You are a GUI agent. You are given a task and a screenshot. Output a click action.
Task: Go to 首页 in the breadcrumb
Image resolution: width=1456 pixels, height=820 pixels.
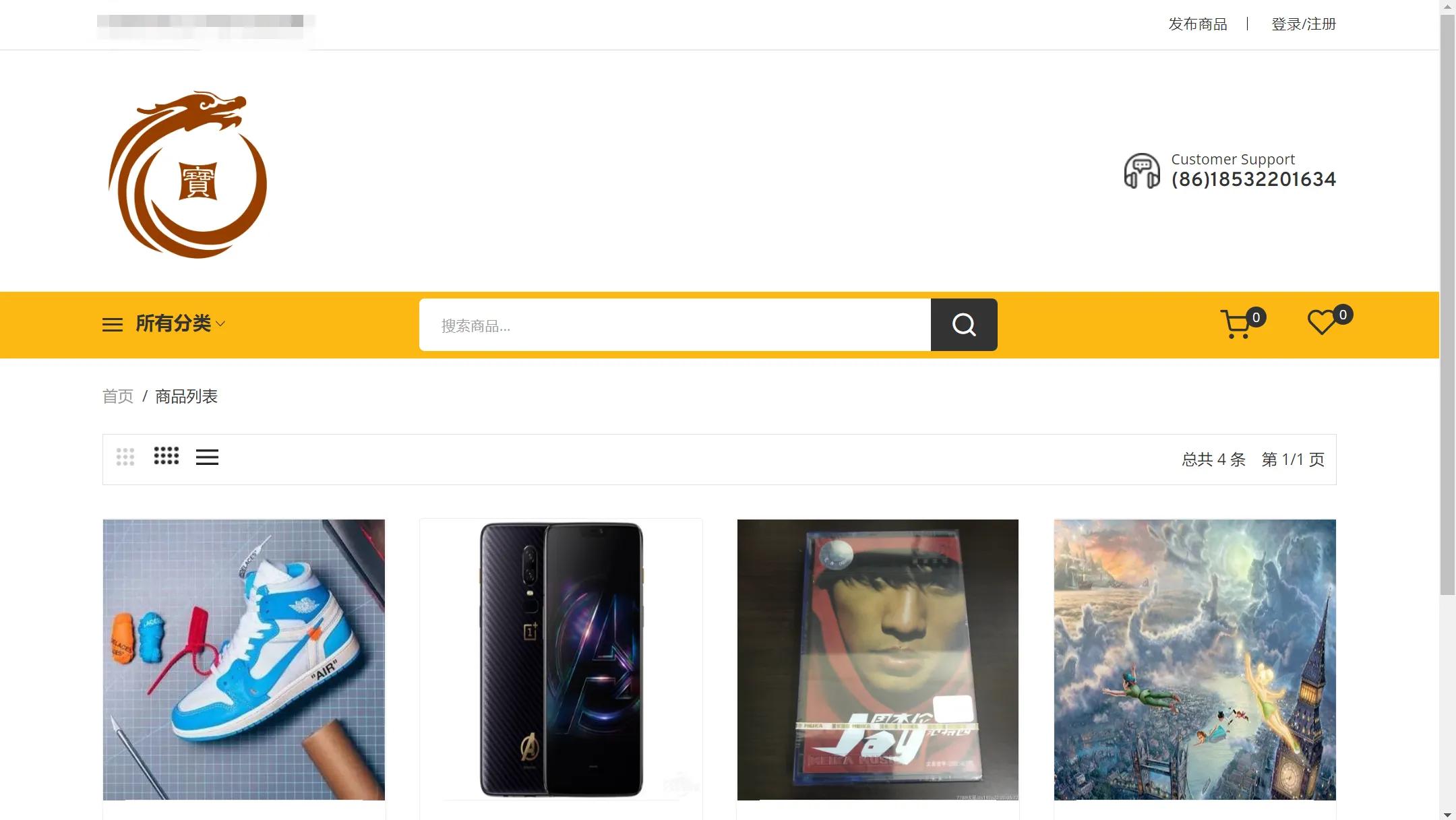[x=118, y=396]
